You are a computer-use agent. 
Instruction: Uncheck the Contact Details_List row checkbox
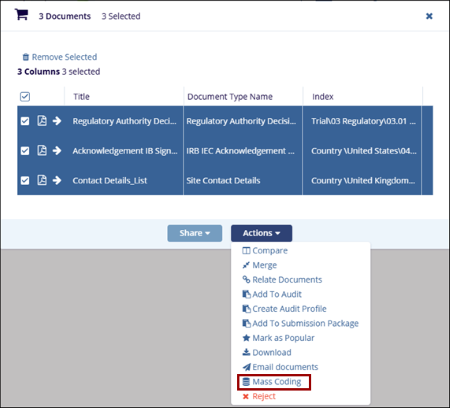click(x=25, y=180)
